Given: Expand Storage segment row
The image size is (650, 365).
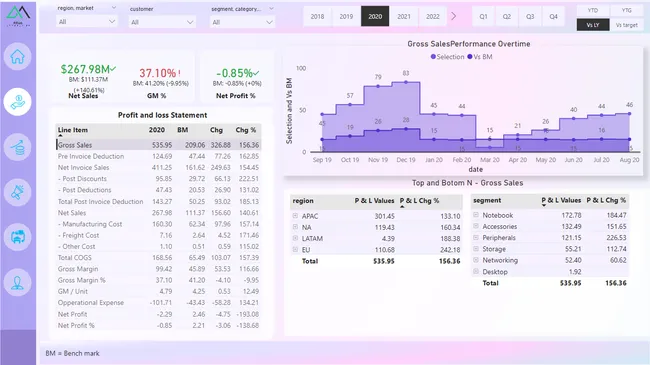Looking at the screenshot, I should (476, 249).
